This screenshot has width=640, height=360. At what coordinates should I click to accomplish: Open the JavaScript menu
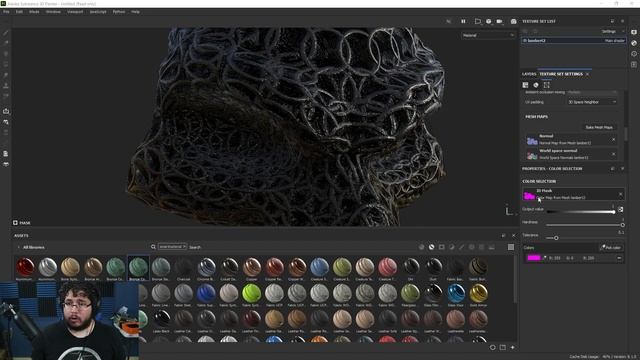(x=98, y=12)
